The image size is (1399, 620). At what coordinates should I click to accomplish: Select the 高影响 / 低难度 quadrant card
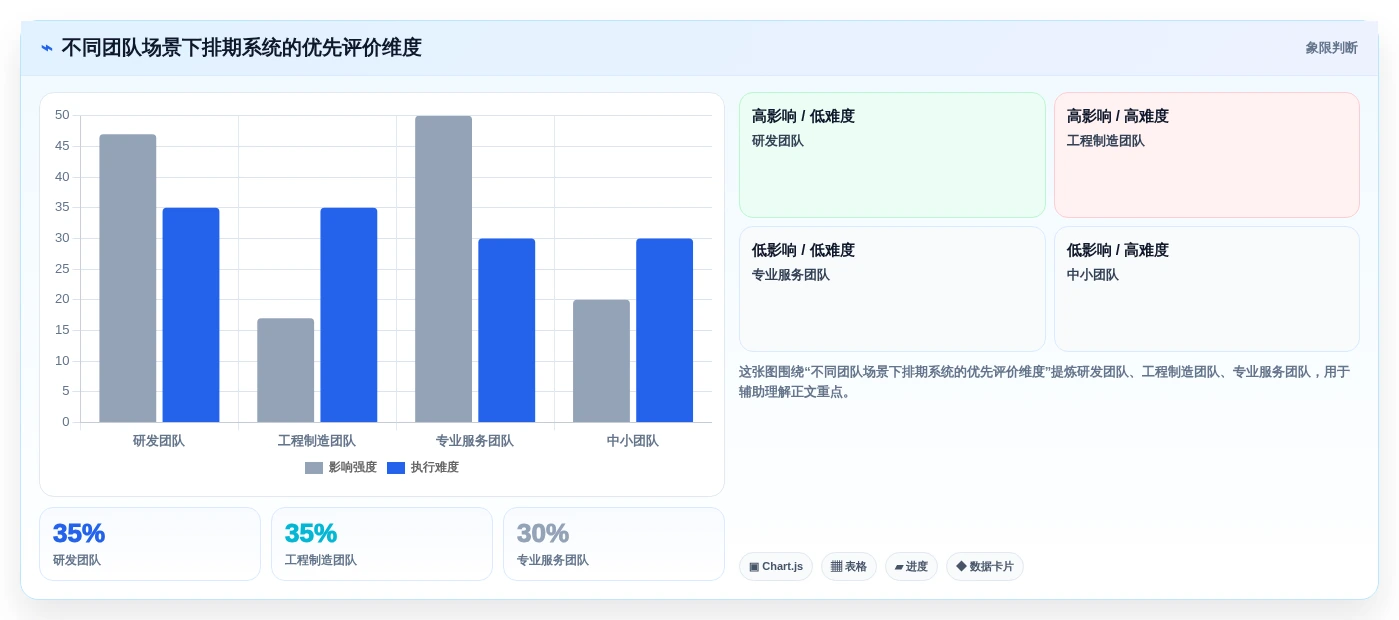[892, 155]
